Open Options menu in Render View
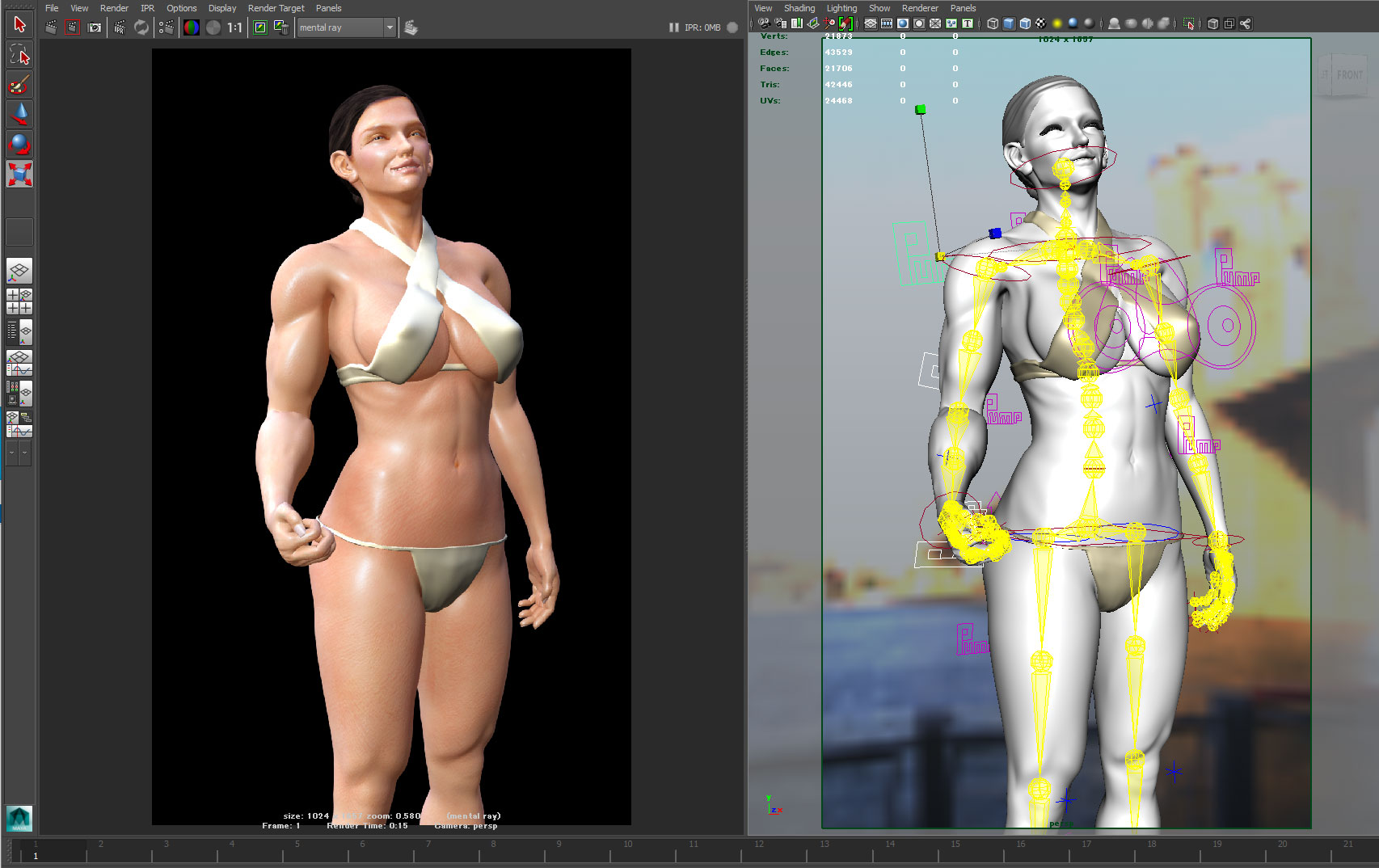 coord(181,8)
